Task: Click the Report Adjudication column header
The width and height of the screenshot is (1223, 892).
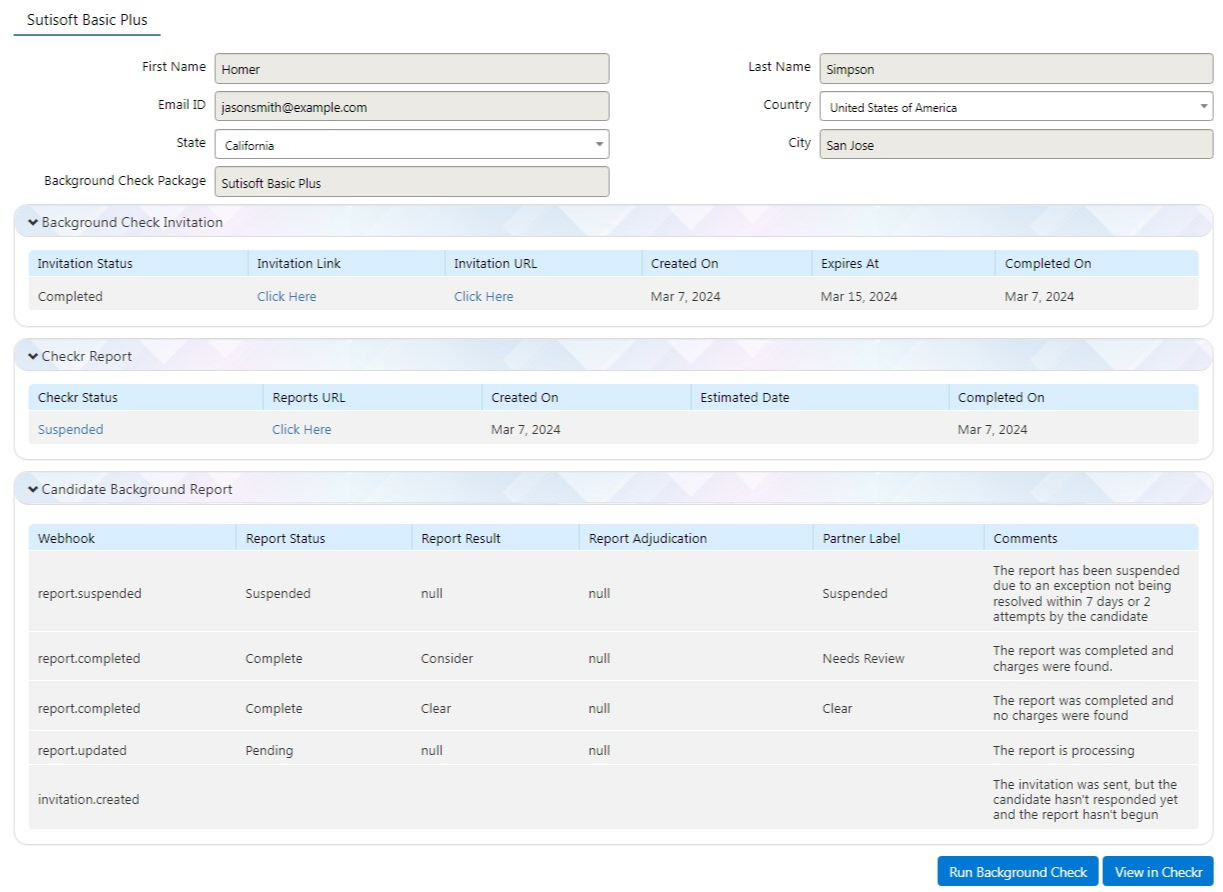Action: 647,538
